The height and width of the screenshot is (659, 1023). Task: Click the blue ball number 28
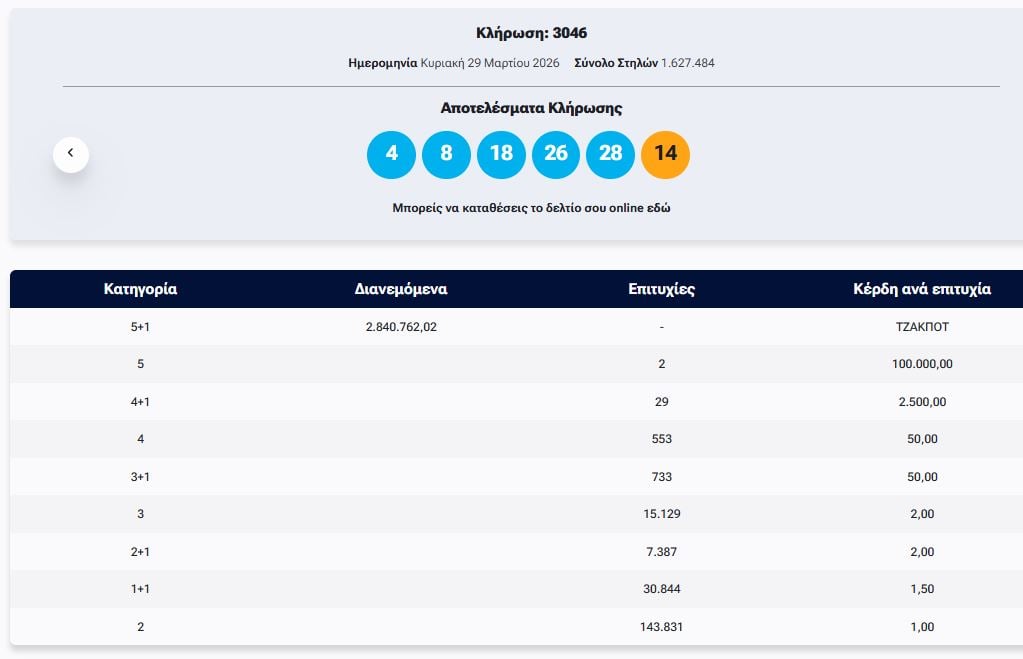(610, 154)
